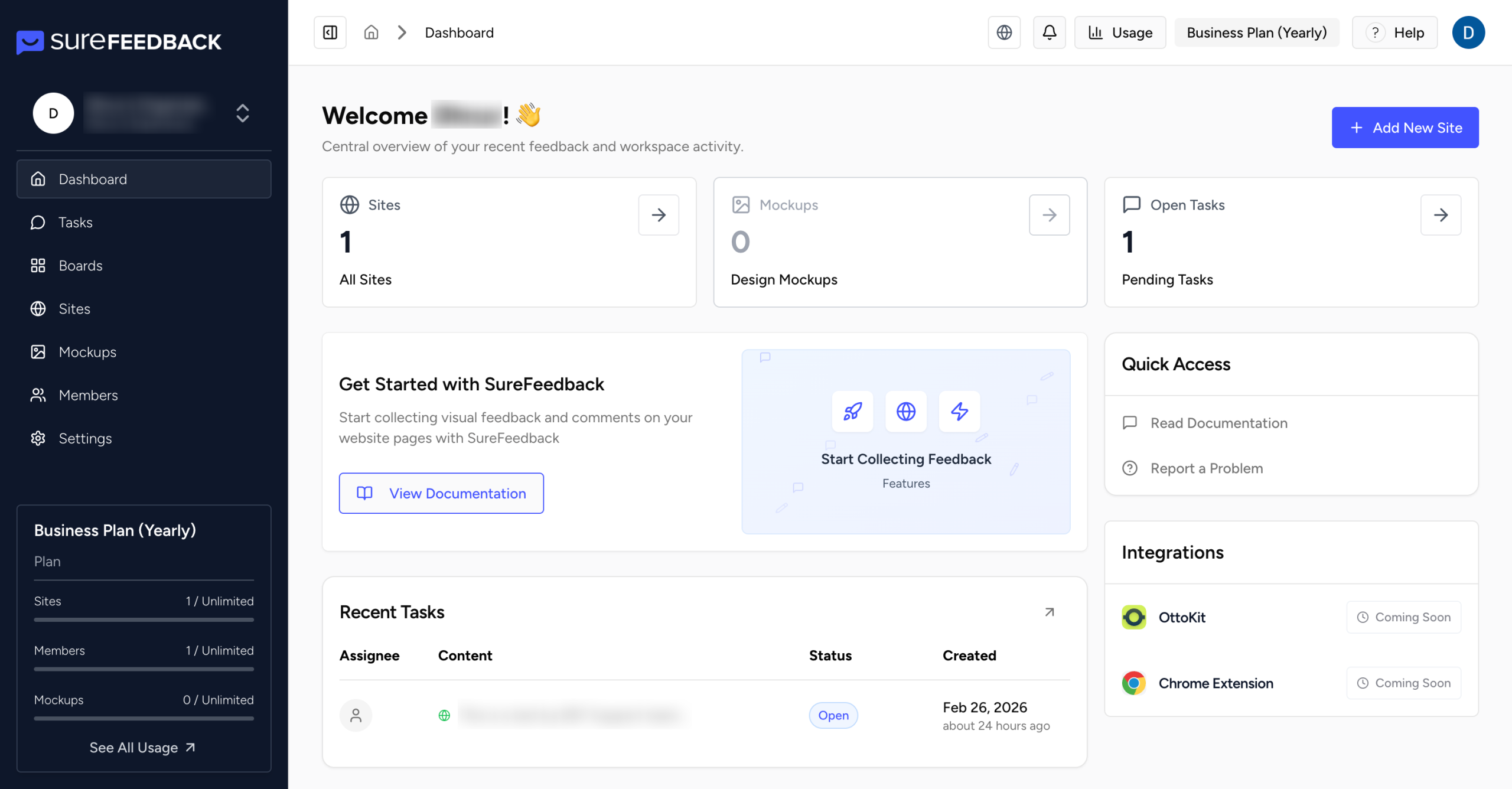Go to Boards in sidebar
Viewport: 1512px width, 789px height.
point(80,266)
